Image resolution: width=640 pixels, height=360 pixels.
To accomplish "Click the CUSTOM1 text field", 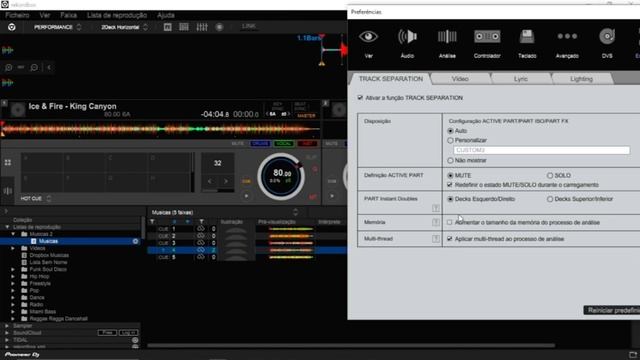I will pos(541,150).
